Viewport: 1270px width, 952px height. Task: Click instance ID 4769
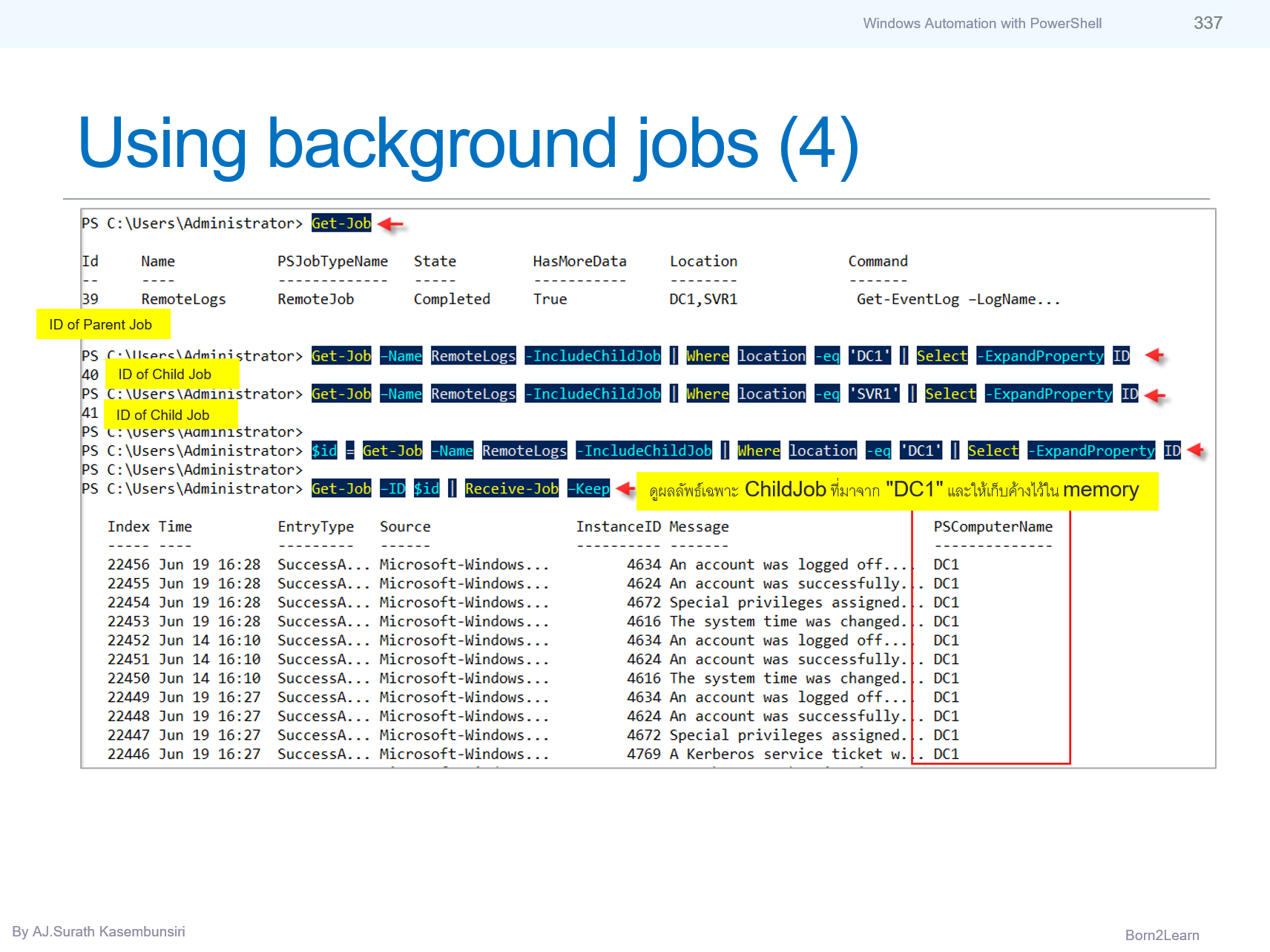pos(643,754)
